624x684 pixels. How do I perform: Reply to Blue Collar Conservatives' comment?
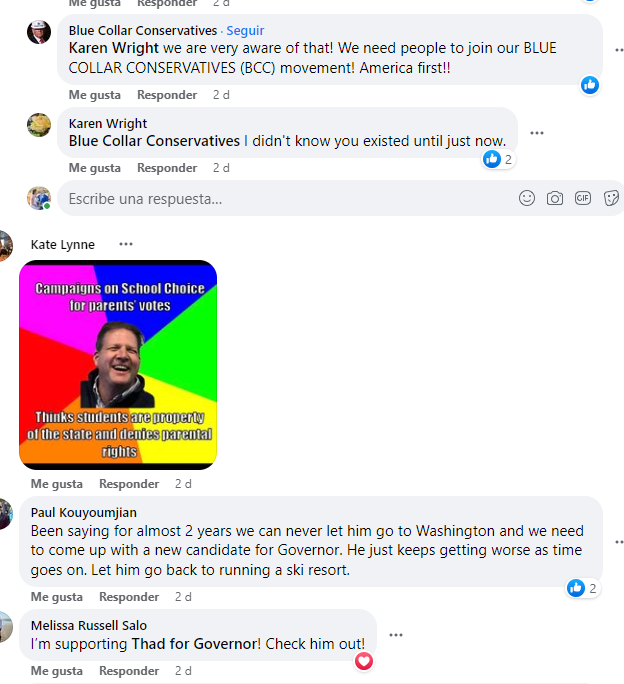click(x=167, y=95)
